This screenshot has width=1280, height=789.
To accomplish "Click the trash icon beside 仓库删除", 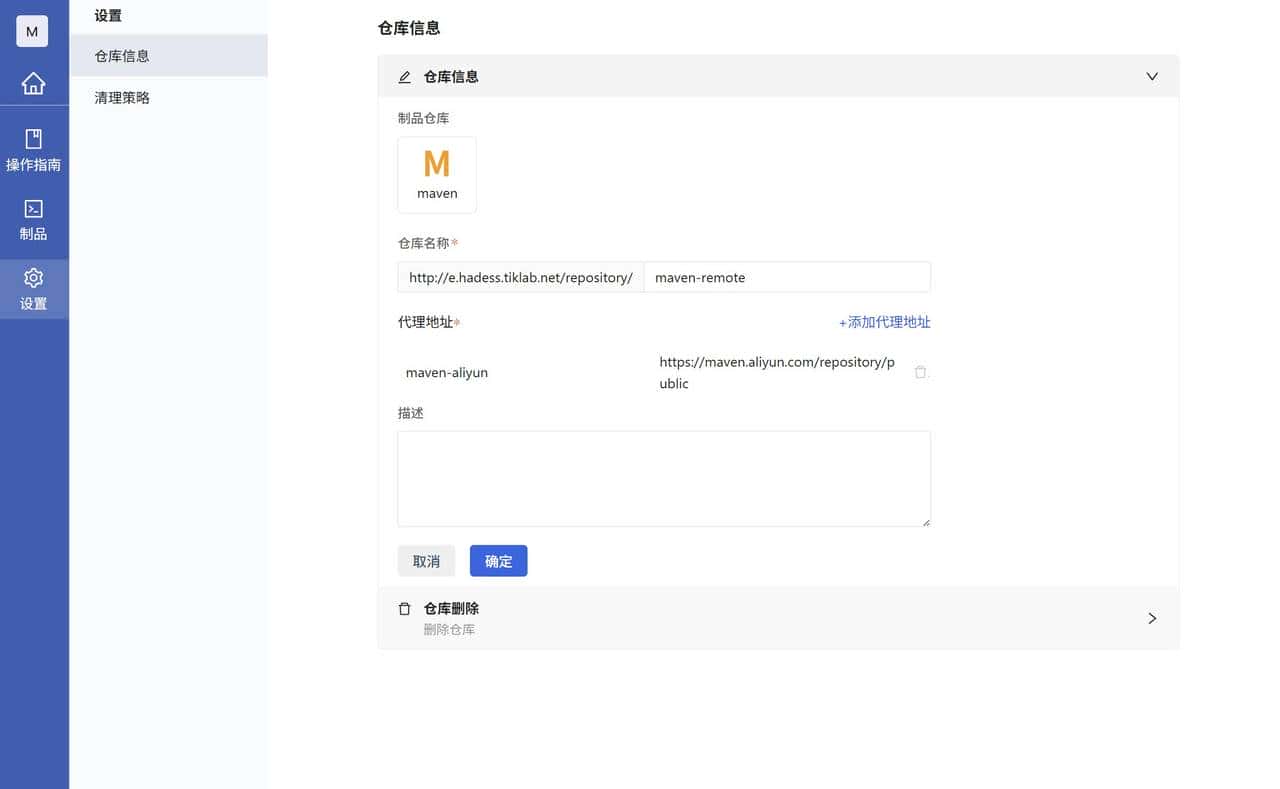I will pos(404,608).
